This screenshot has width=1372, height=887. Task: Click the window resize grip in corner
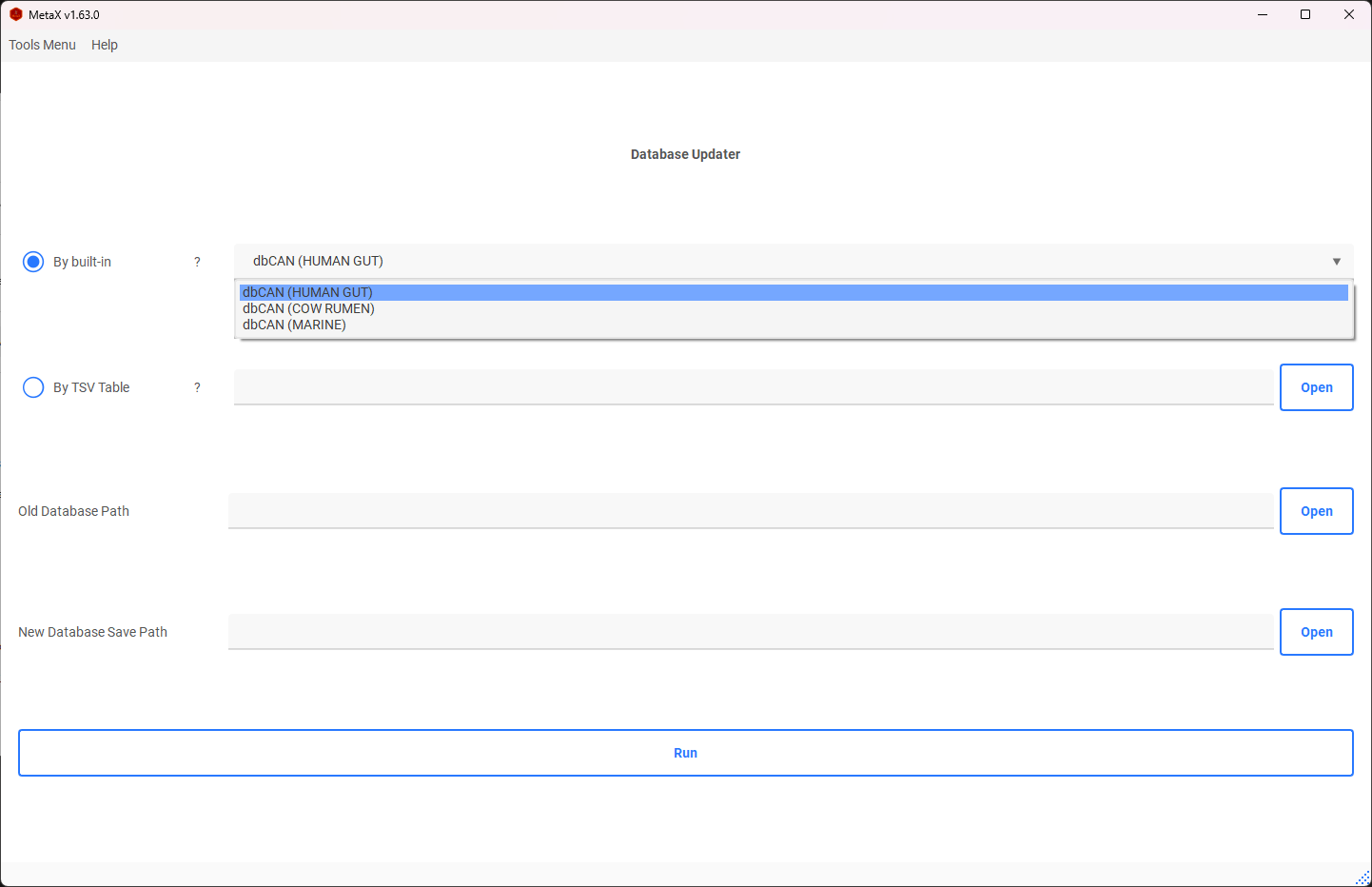click(x=1362, y=877)
